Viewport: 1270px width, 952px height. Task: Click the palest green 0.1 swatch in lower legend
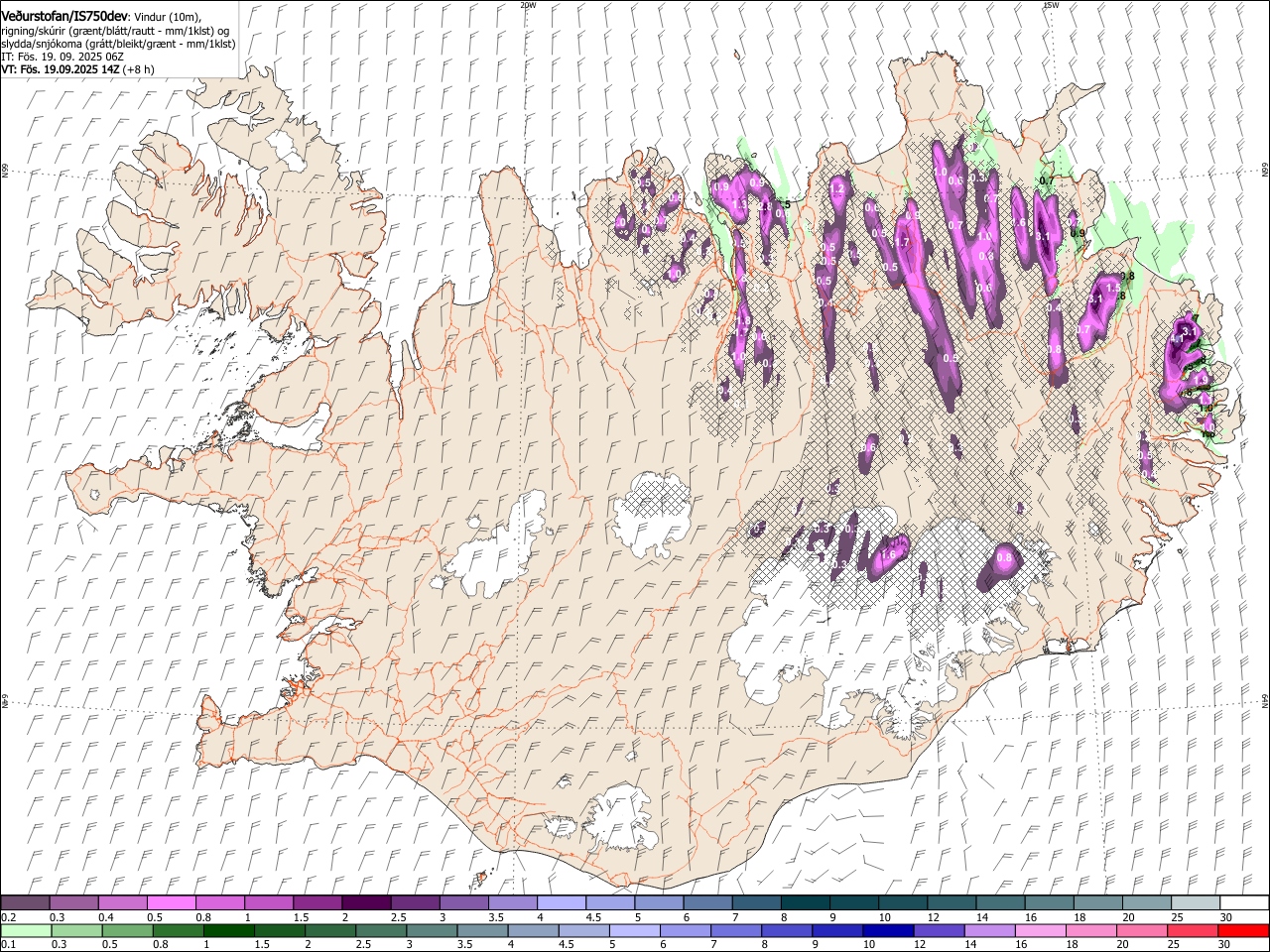tap(27, 930)
